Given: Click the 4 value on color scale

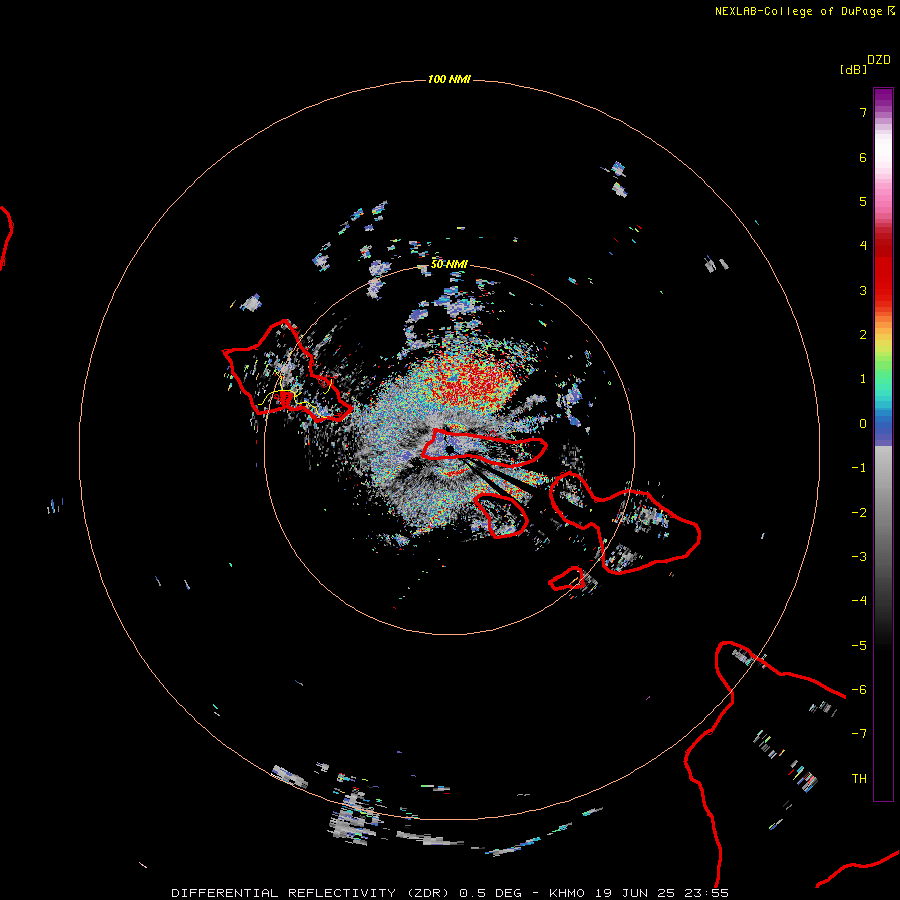Looking at the screenshot, I should tap(863, 246).
